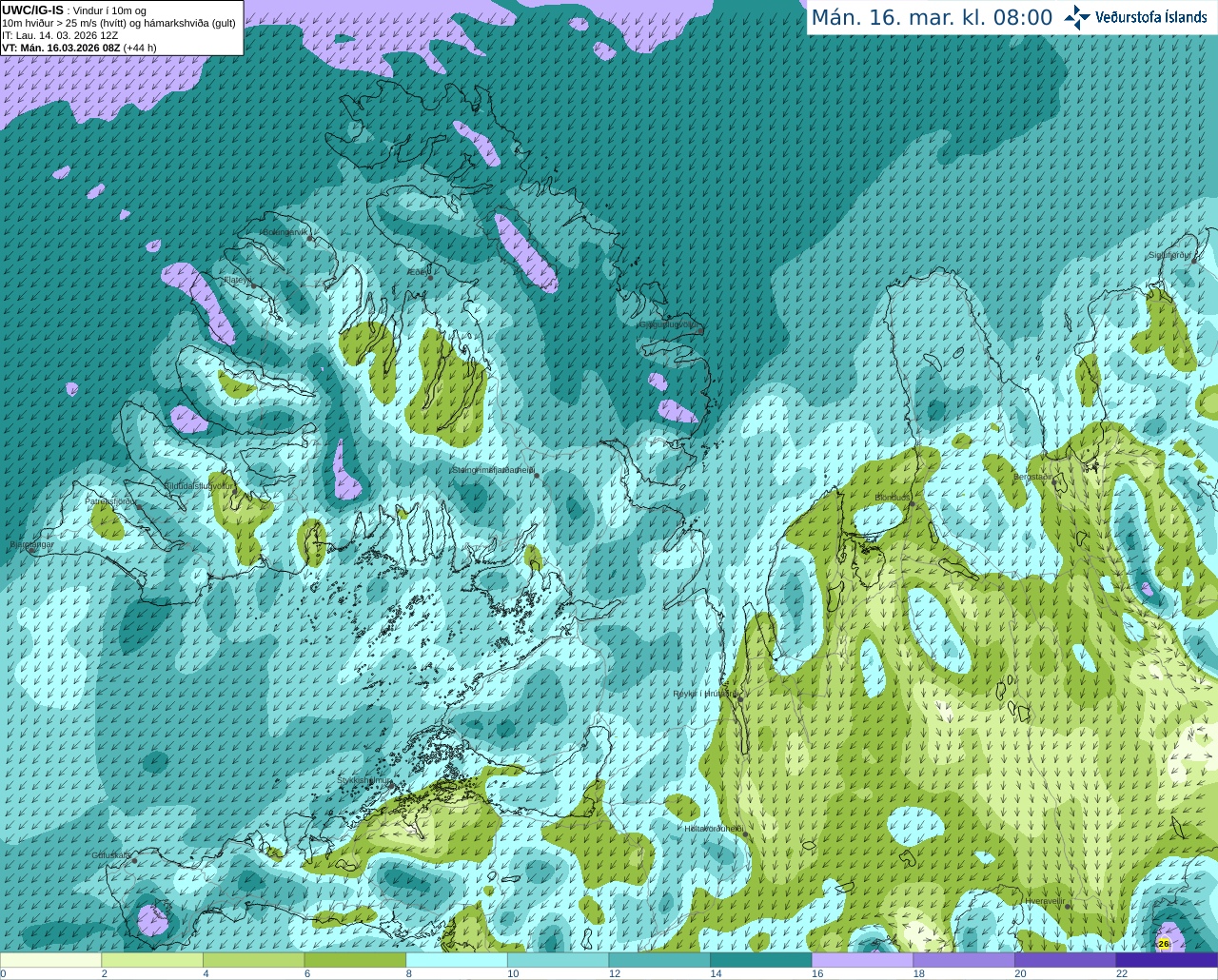This screenshot has height=980, width=1218.
Task: Click the Siglufjörður station label
Action: click(1169, 255)
